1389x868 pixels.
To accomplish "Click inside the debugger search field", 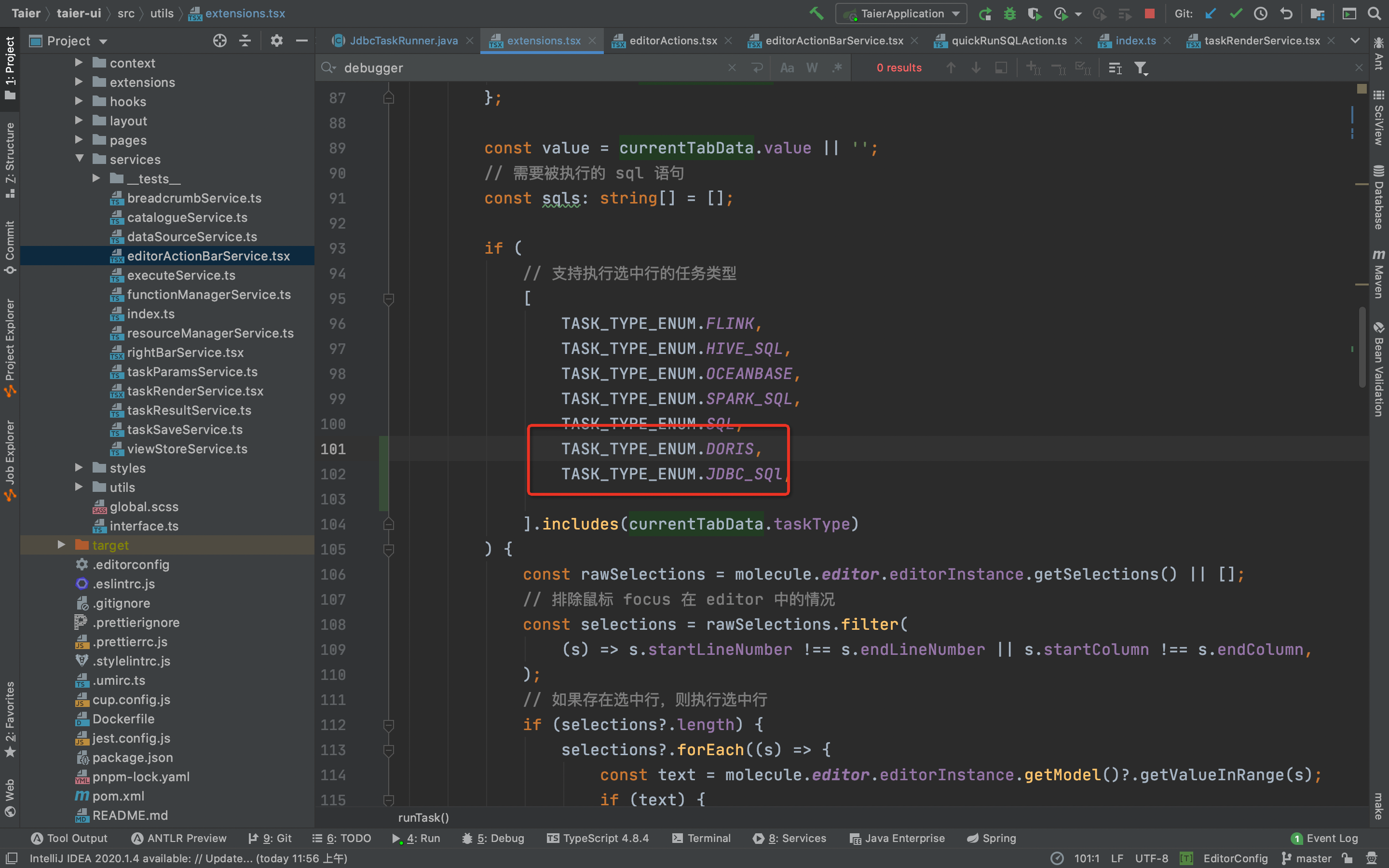I will tap(517, 68).
